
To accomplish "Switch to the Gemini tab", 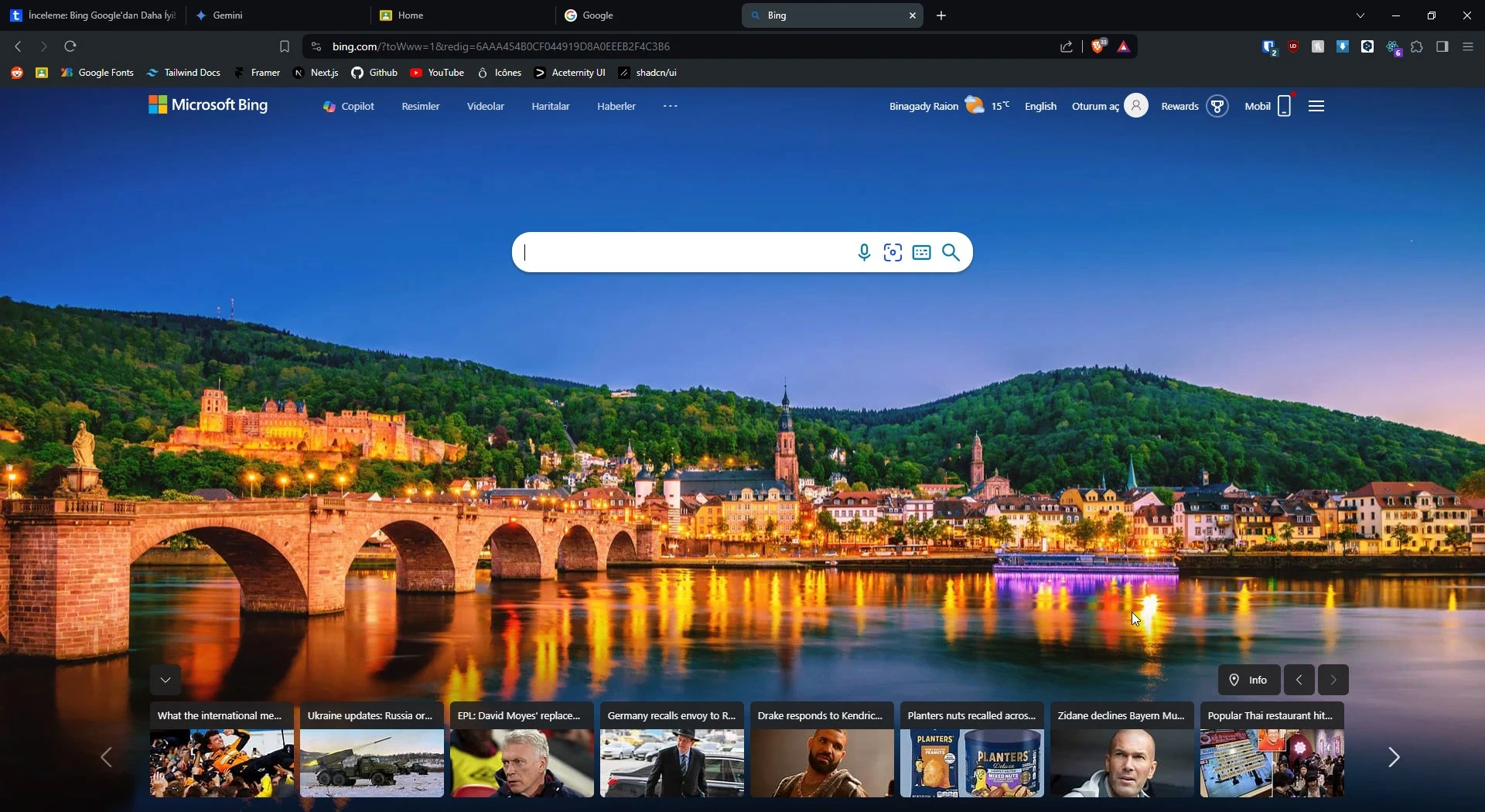I will [277, 15].
